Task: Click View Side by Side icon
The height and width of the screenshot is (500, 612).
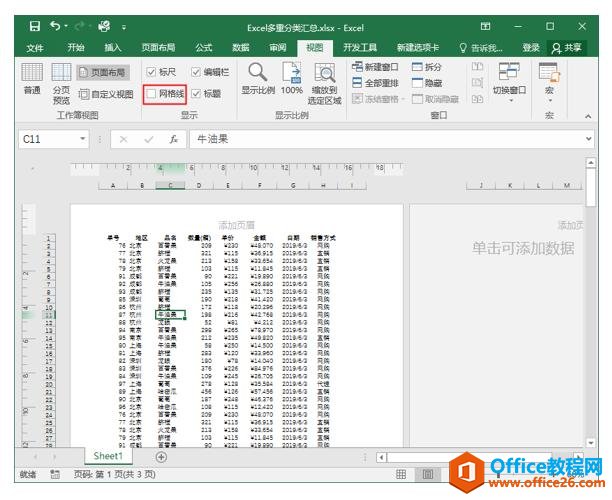Action: [x=477, y=67]
